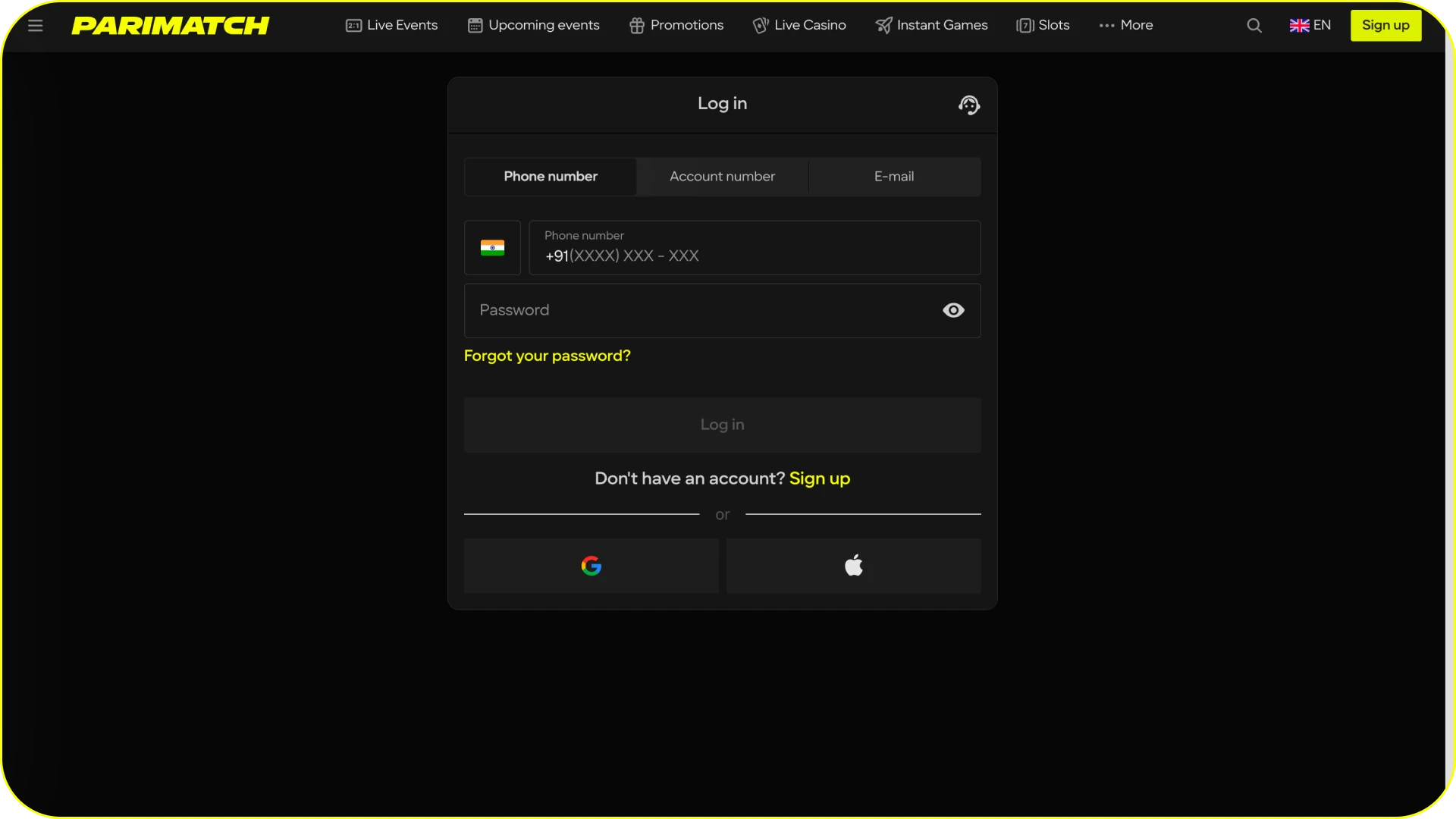Image resolution: width=1456 pixels, height=819 pixels.
Task: Select Phone number login tab
Action: pyautogui.click(x=551, y=177)
